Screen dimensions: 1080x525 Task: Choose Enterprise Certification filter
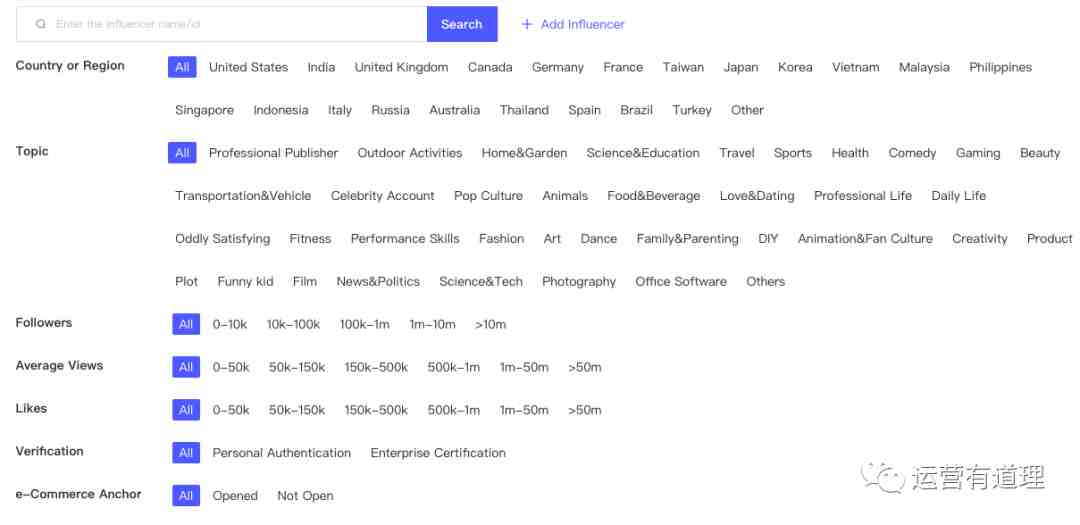[x=438, y=453]
